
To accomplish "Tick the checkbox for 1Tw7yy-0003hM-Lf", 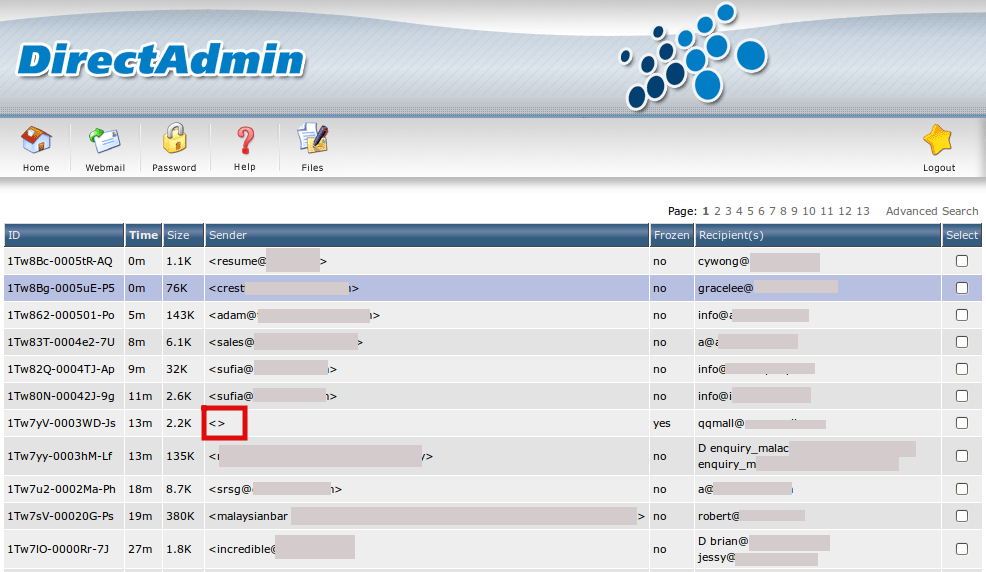I will 961,456.
